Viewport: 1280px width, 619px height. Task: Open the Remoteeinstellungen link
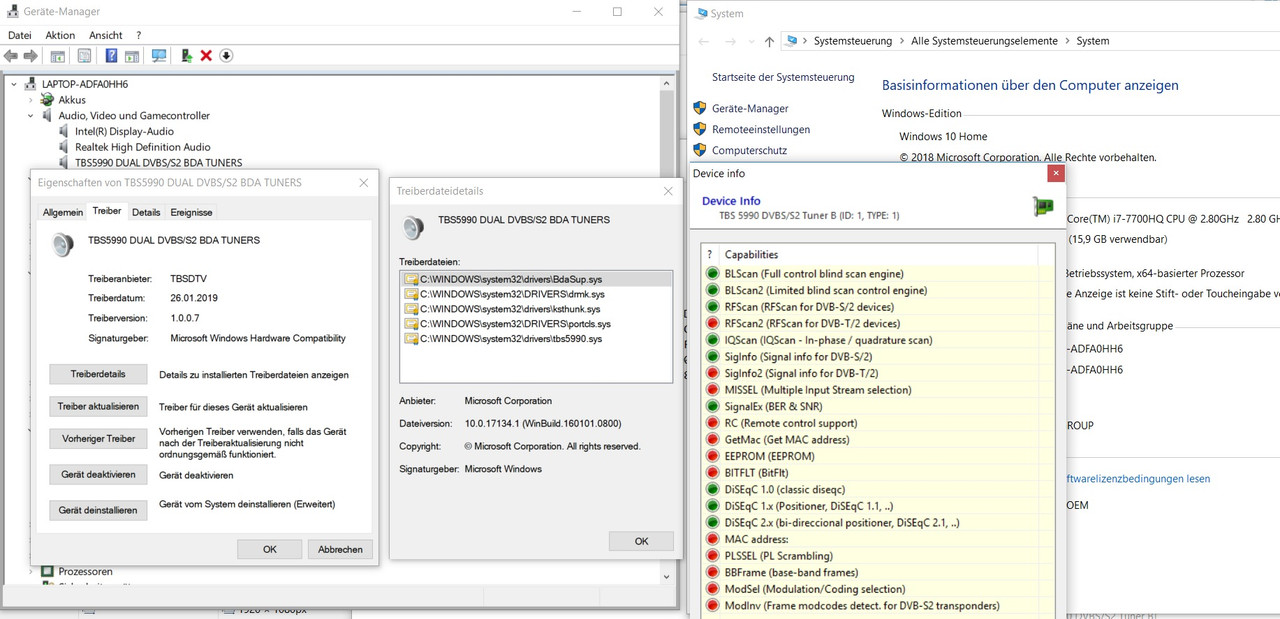(761, 129)
